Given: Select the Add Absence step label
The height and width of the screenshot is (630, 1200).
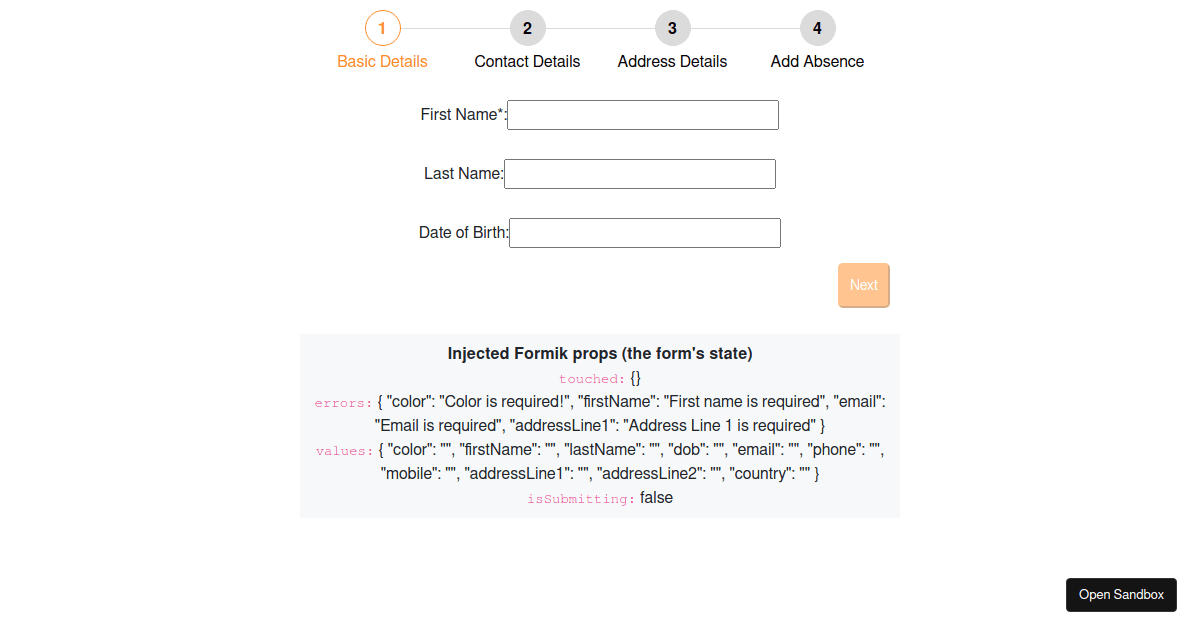Looking at the screenshot, I should tap(817, 61).
